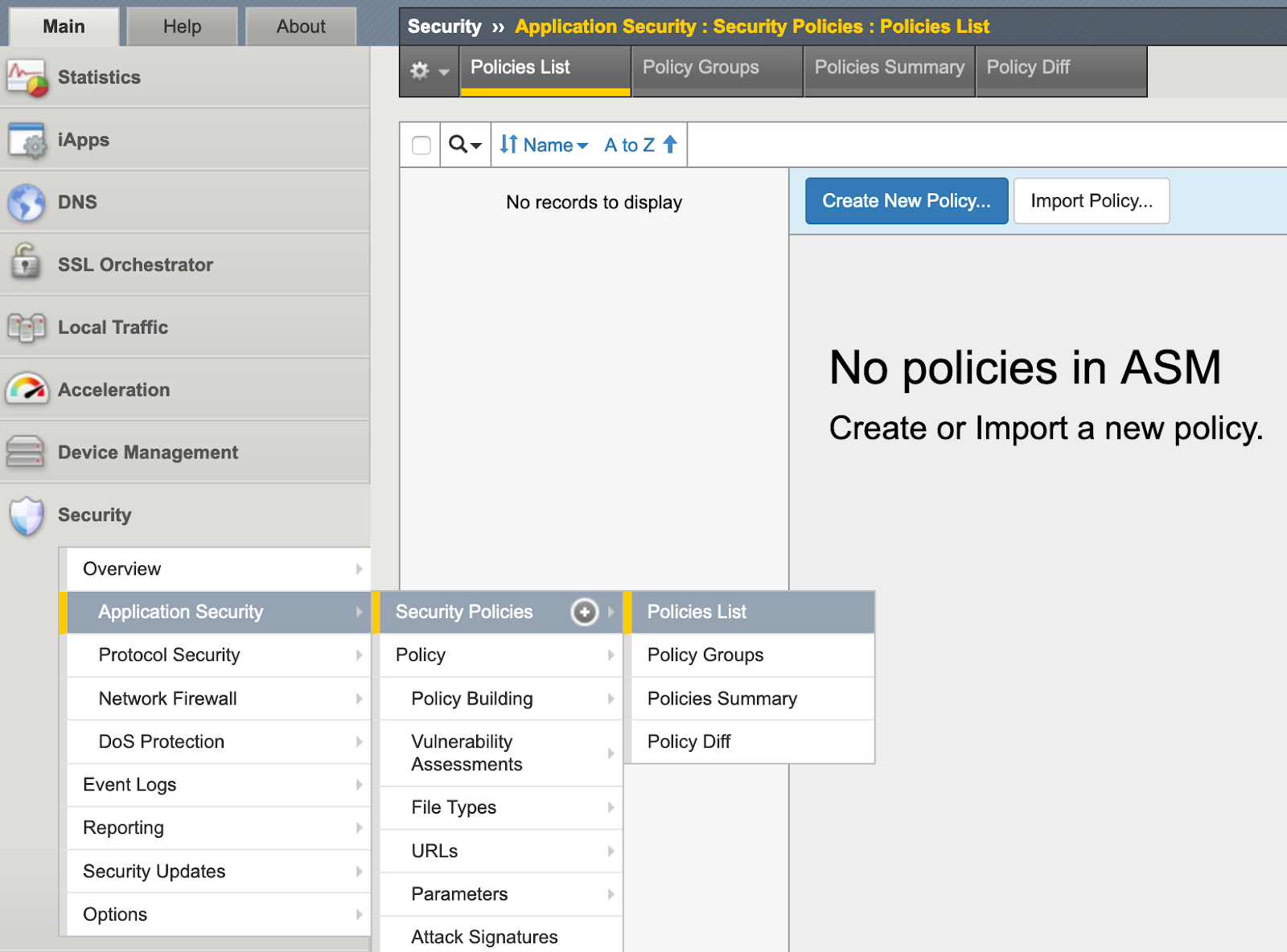Viewport: 1287px width, 952px height.
Task: Open Local Traffic via its server icon
Action: click(25, 326)
